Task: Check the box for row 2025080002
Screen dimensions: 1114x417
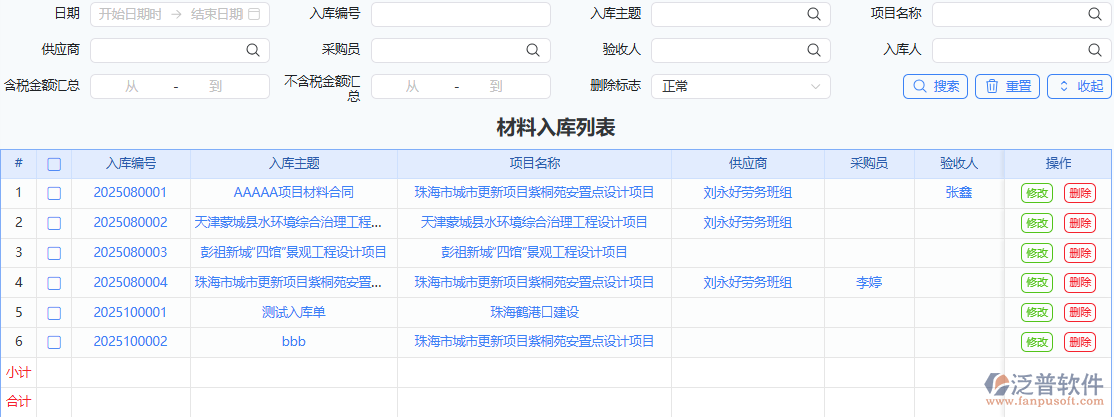Action: coord(54,223)
